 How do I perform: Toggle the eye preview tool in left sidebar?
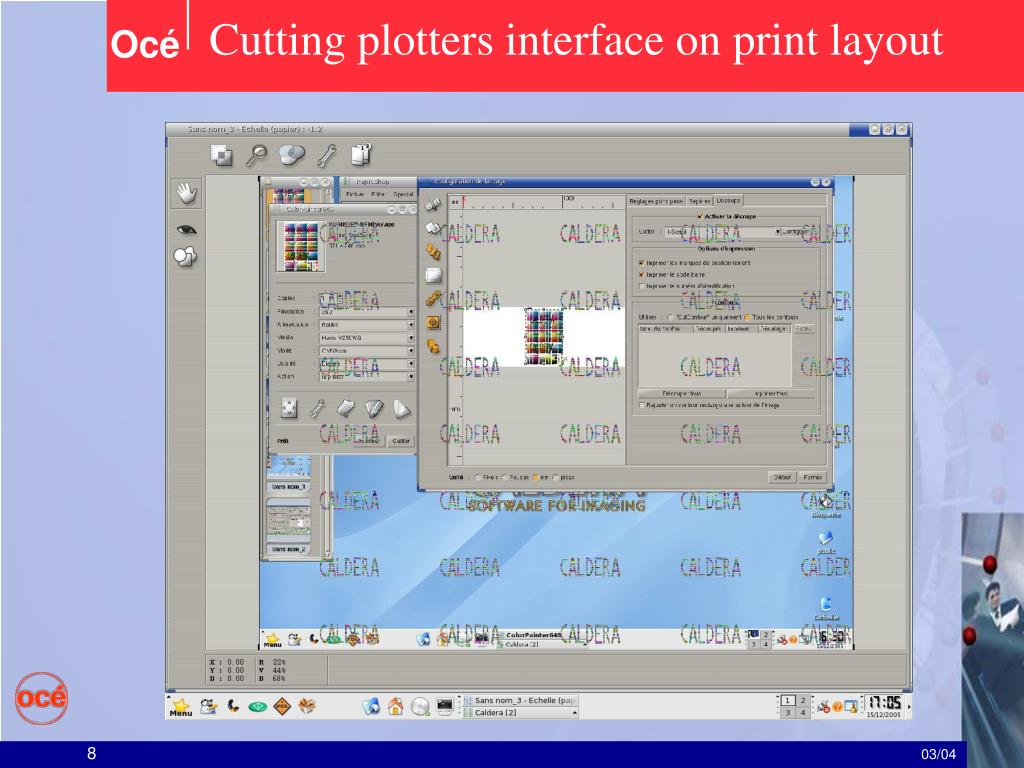pyautogui.click(x=187, y=229)
